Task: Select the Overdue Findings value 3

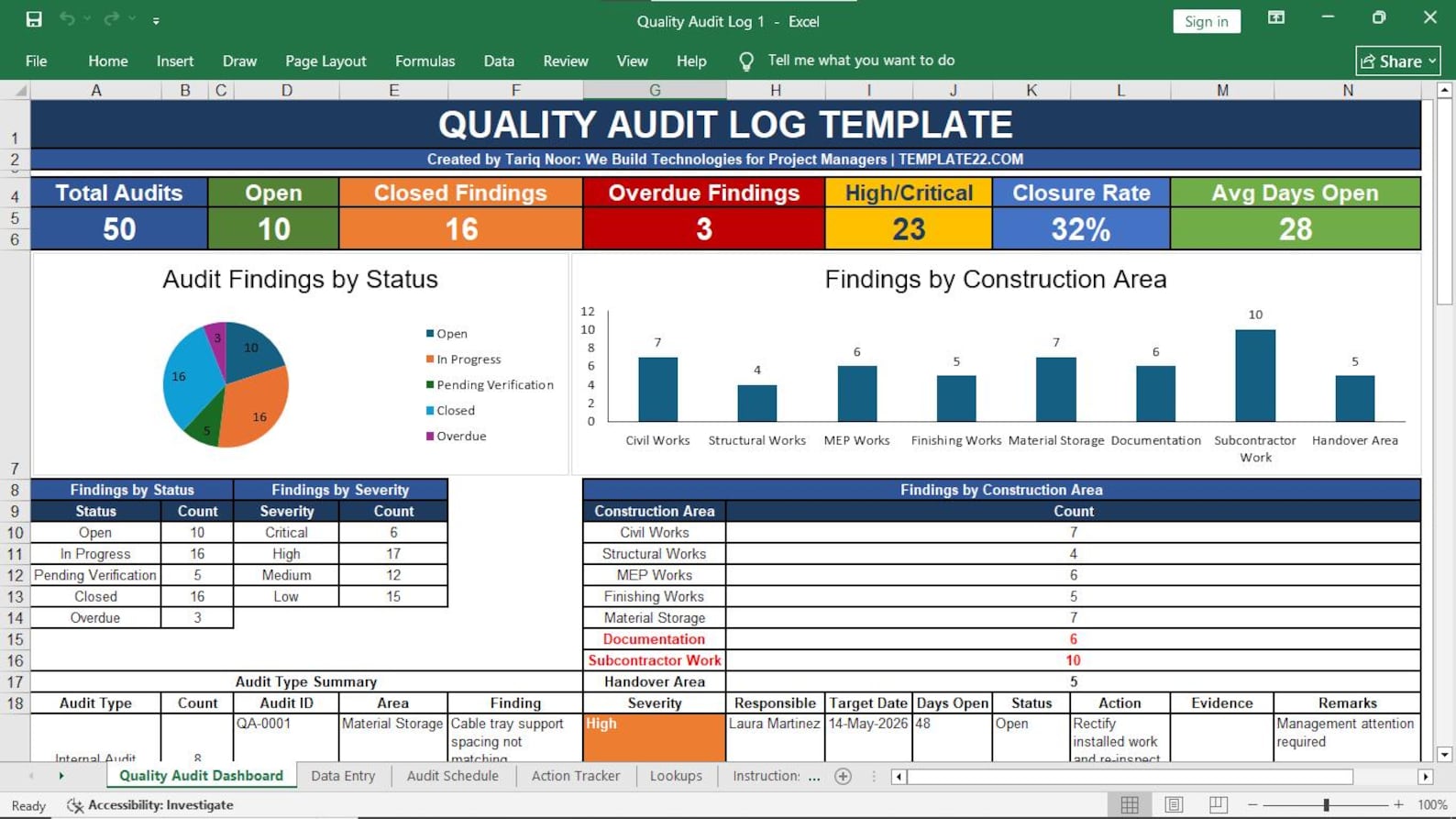Action: (x=704, y=228)
